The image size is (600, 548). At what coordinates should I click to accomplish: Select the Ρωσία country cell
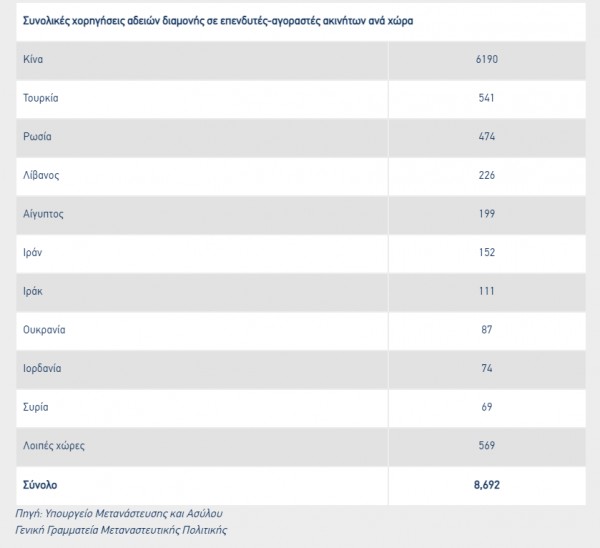point(36,136)
